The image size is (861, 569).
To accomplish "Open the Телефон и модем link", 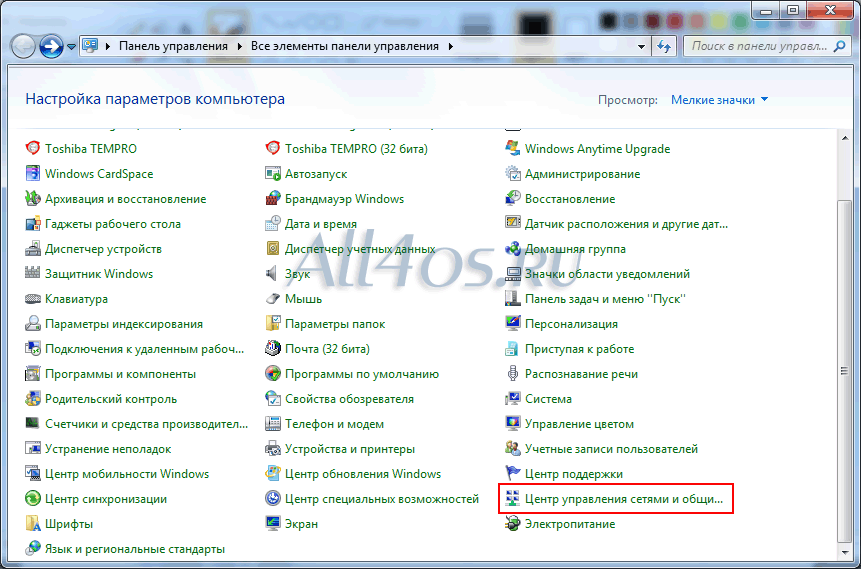I will [334, 424].
